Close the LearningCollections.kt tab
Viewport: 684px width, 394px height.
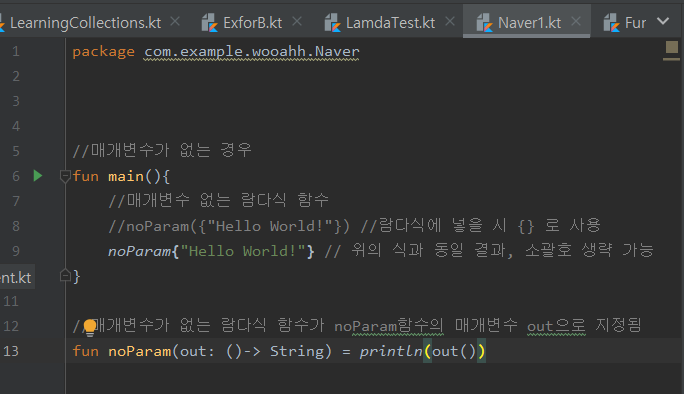[175, 21]
